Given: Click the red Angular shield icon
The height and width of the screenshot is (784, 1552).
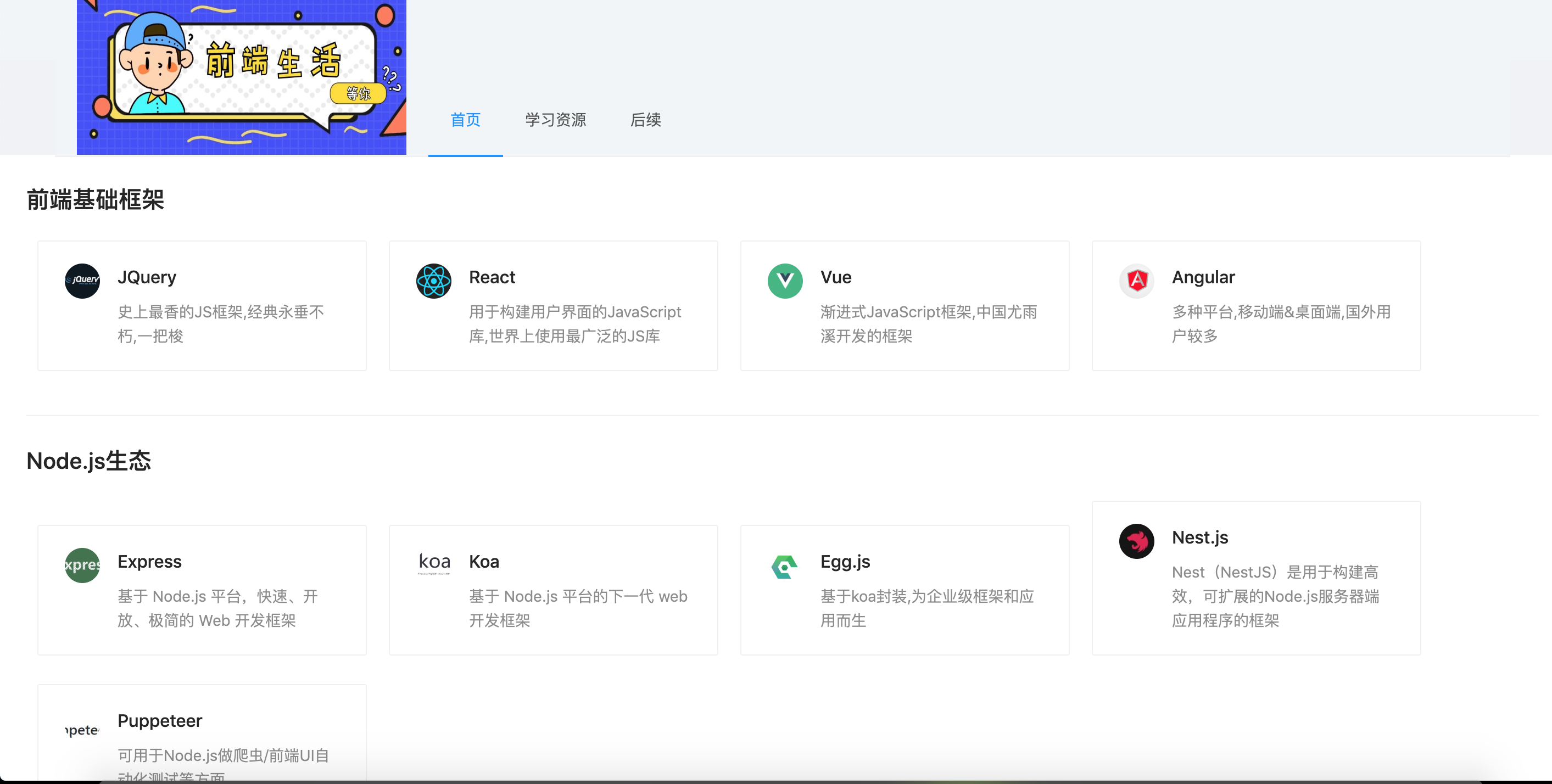Looking at the screenshot, I should [1136, 281].
